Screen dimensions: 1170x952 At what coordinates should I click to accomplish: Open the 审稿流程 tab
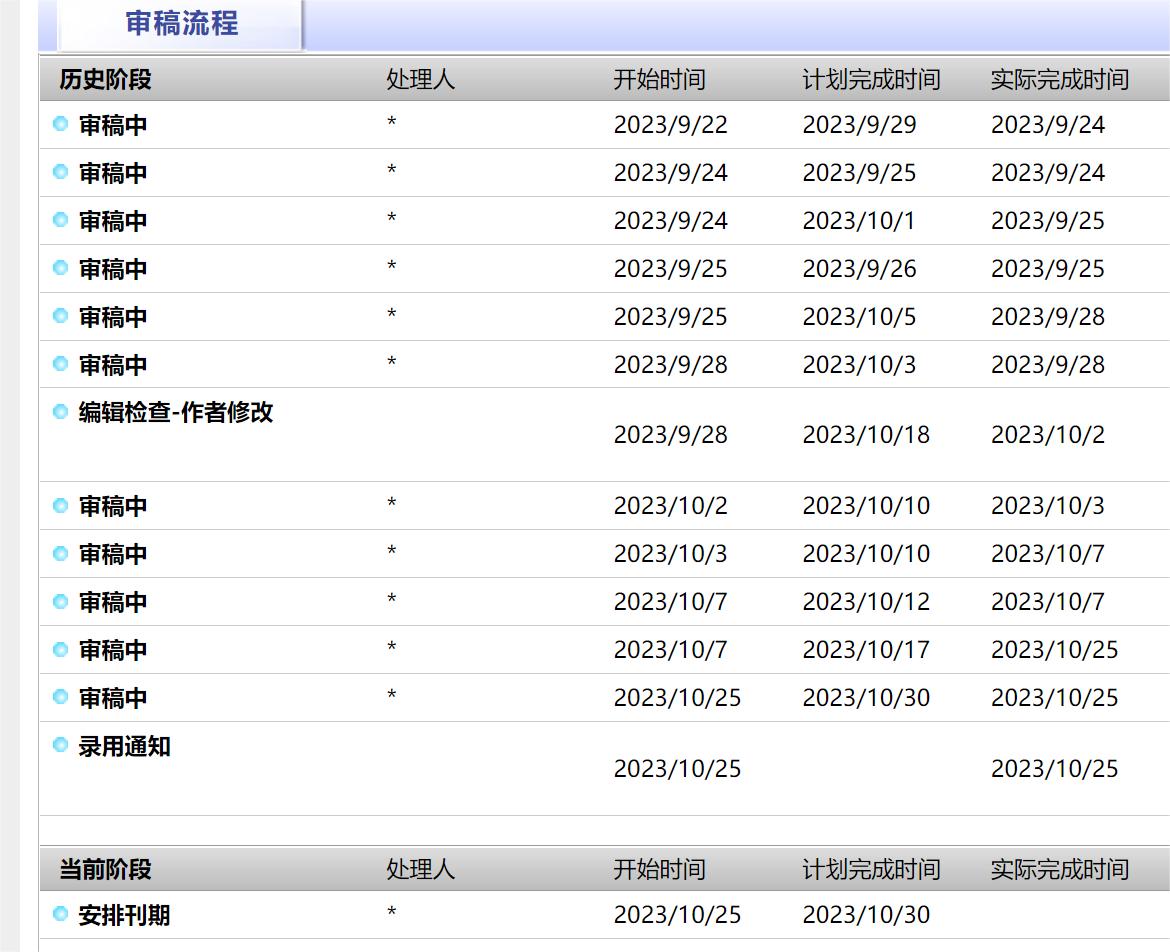[181, 24]
